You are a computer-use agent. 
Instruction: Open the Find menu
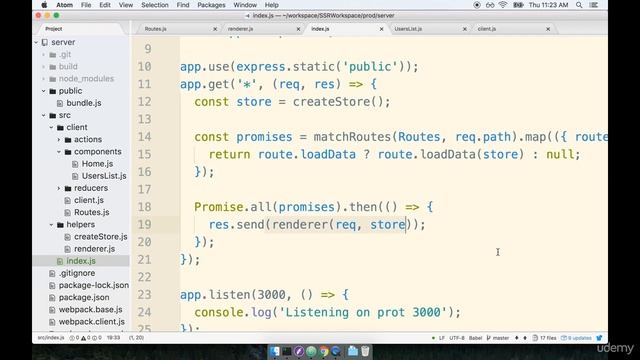pos(183,5)
